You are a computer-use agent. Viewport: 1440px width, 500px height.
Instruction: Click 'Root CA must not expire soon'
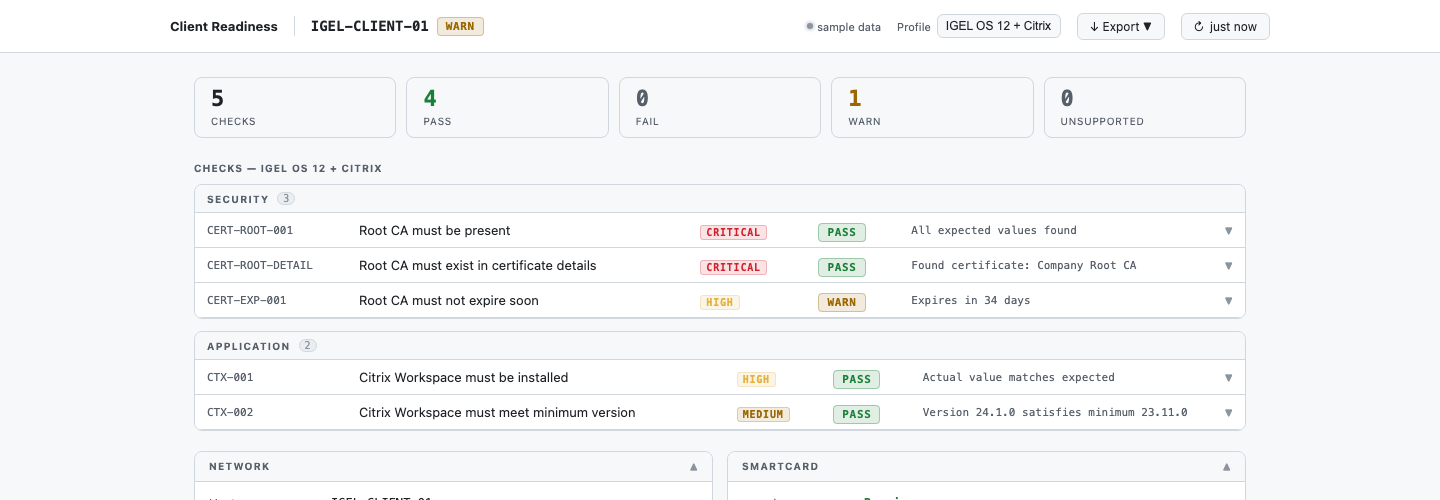point(449,301)
